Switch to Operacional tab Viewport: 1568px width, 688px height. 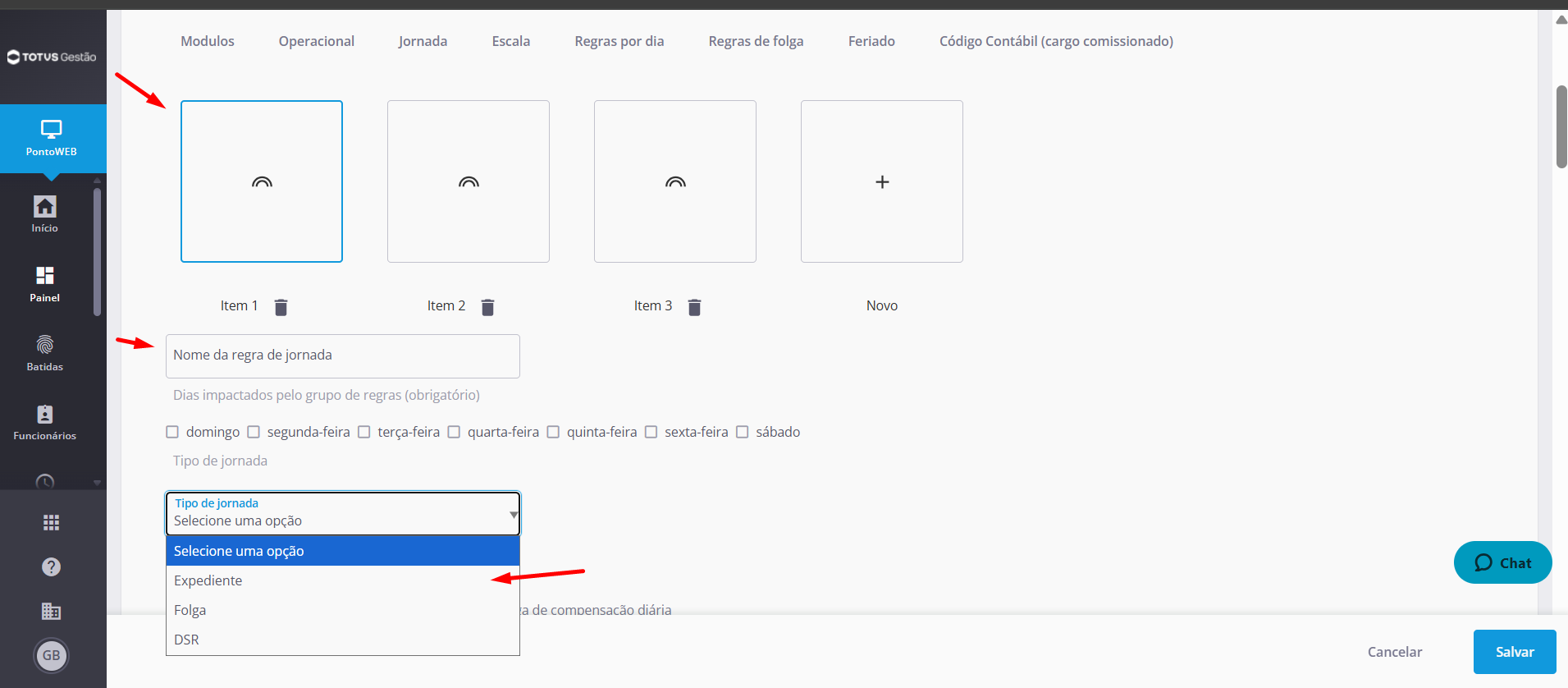pos(317,41)
